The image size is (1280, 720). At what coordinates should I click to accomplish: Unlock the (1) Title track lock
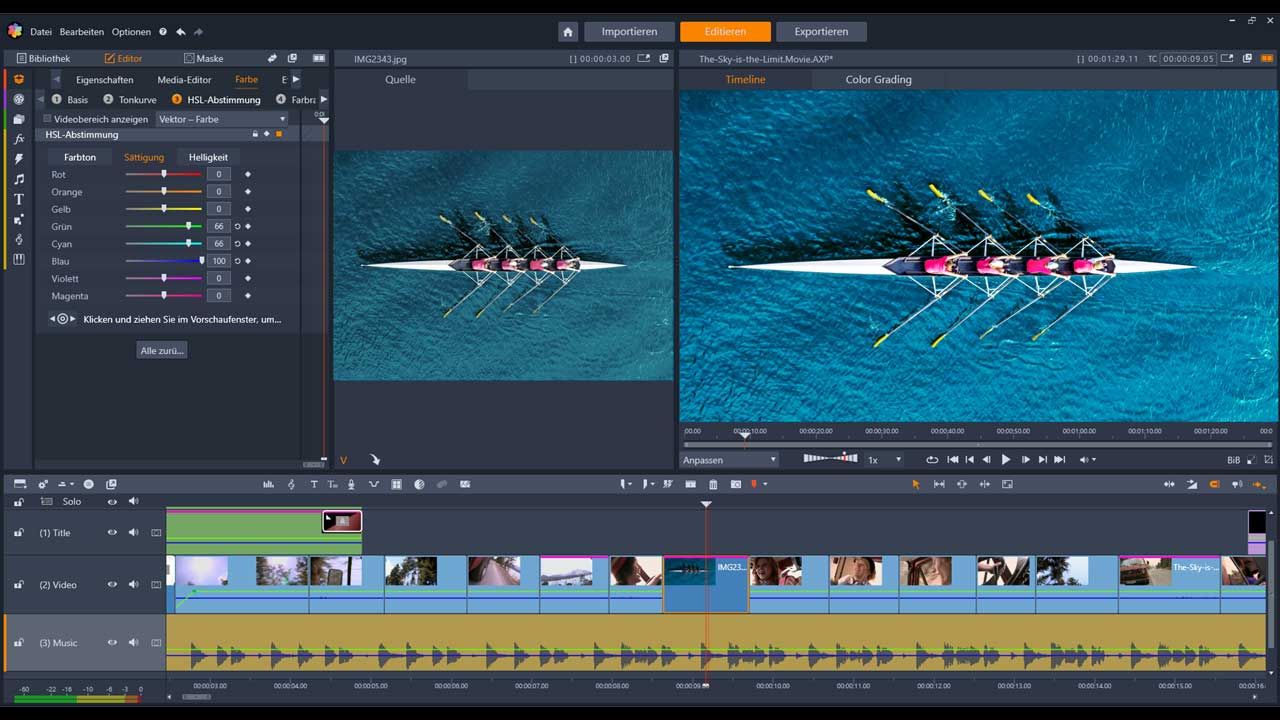18,533
